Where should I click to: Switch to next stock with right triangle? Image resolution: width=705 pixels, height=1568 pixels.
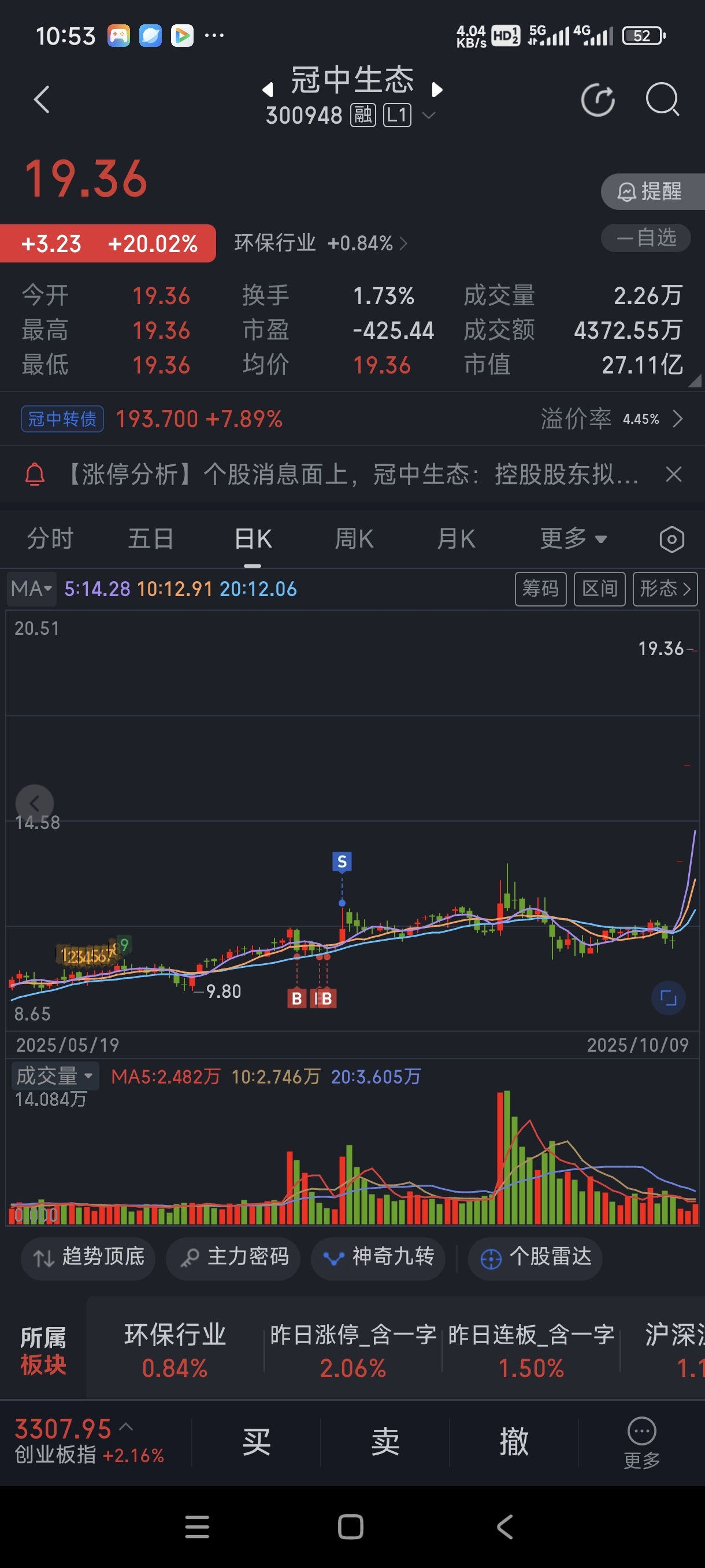tap(437, 90)
